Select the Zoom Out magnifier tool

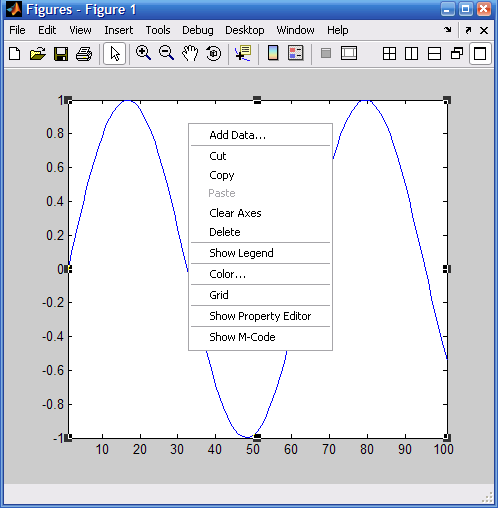click(x=166, y=53)
